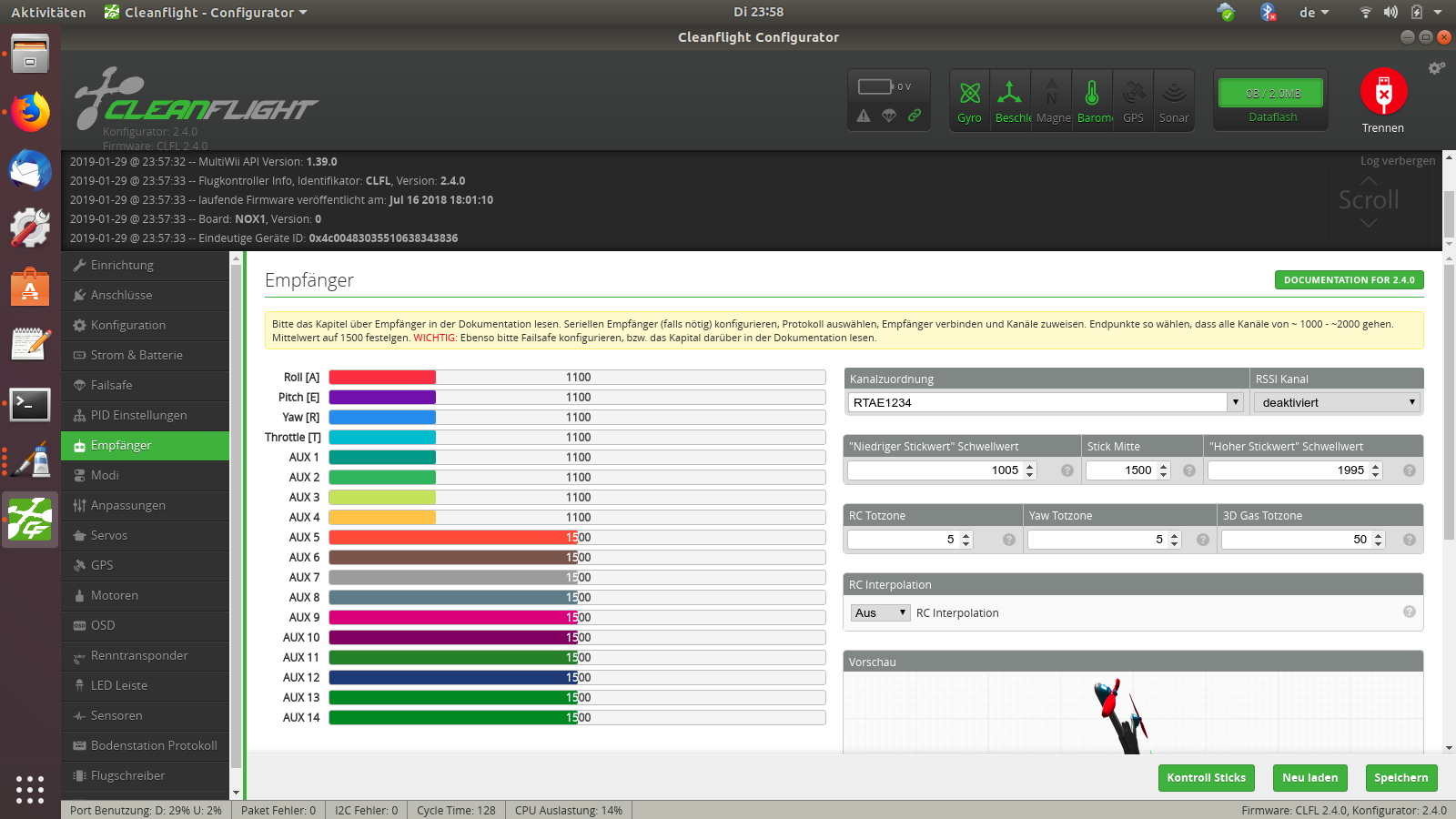Image resolution: width=1456 pixels, height=819 pixels.
Task: Click help icon for RC Interpolation
Action: 1409,612
